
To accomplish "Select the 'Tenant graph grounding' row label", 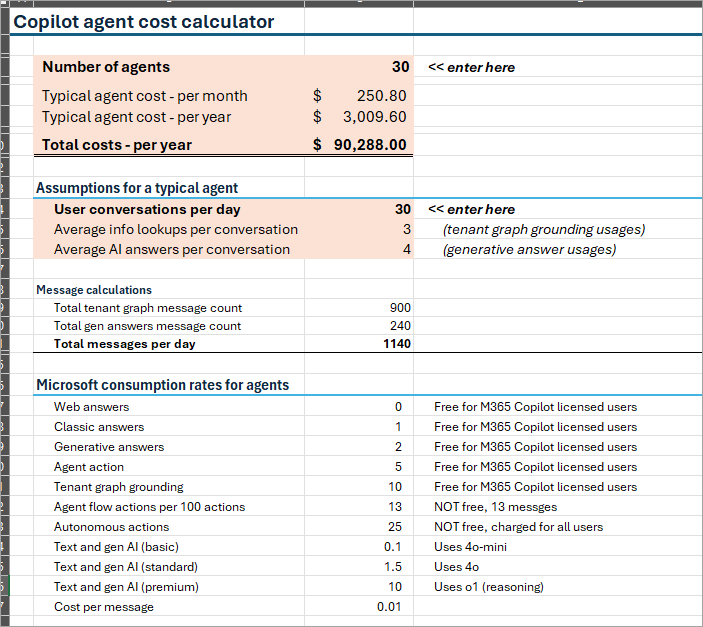I will coord(119,487).
